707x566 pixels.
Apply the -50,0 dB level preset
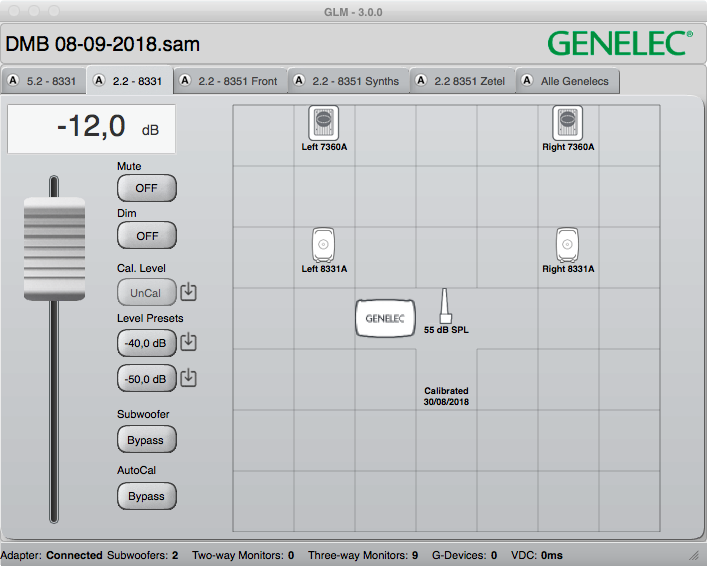click(x=147, y=379)
